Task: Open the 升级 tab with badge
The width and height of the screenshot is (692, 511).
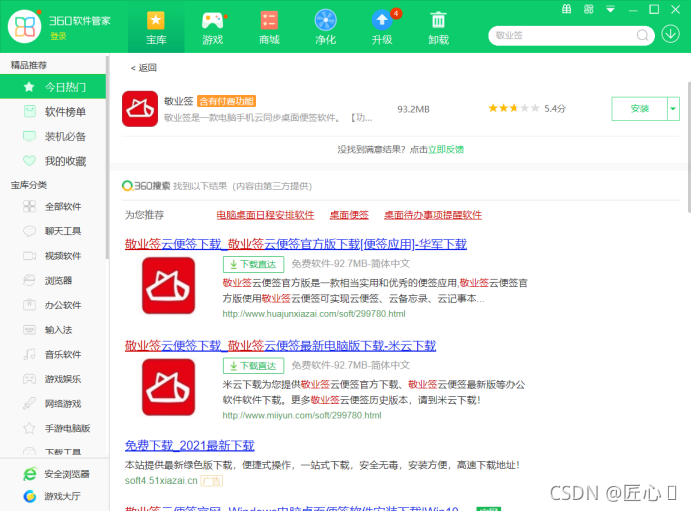Action: click(x=382, y=27)
